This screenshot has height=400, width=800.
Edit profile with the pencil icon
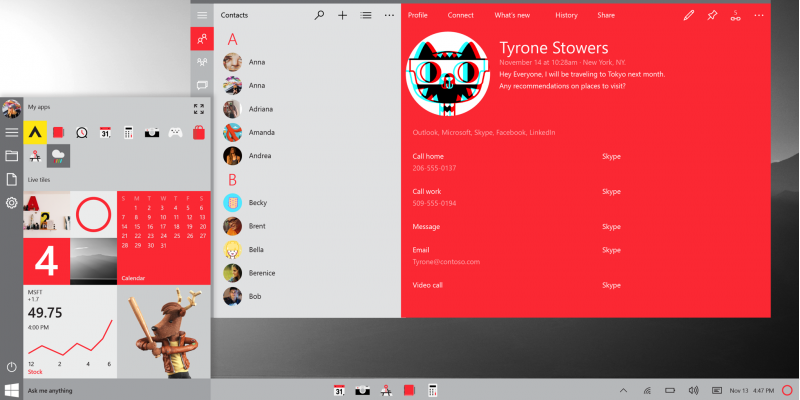(x=689, y=15)
